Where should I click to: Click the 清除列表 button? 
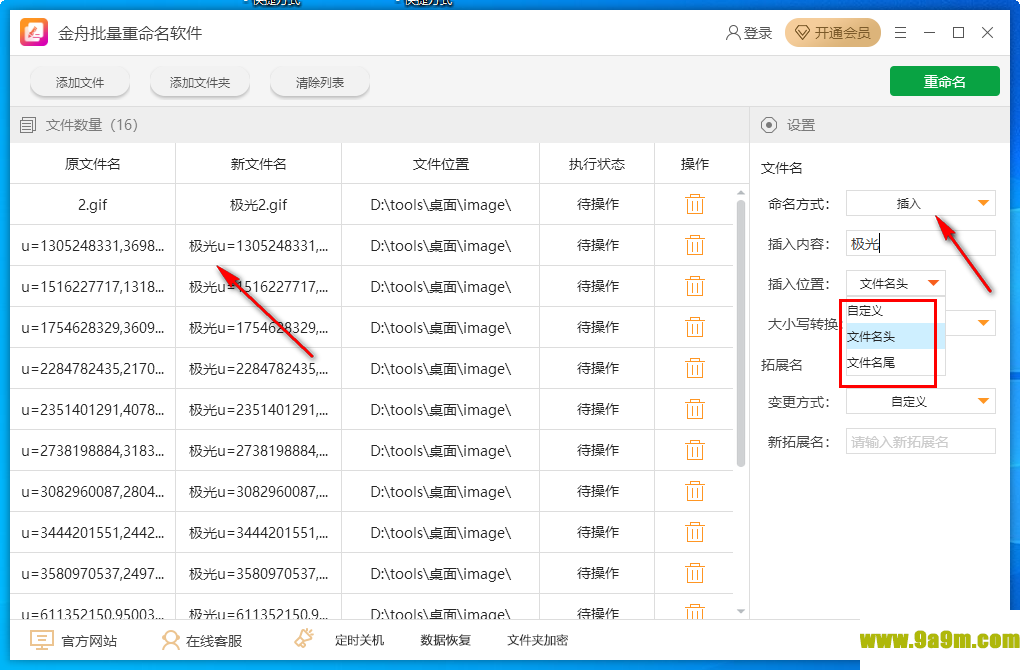(x=319, y=83)
